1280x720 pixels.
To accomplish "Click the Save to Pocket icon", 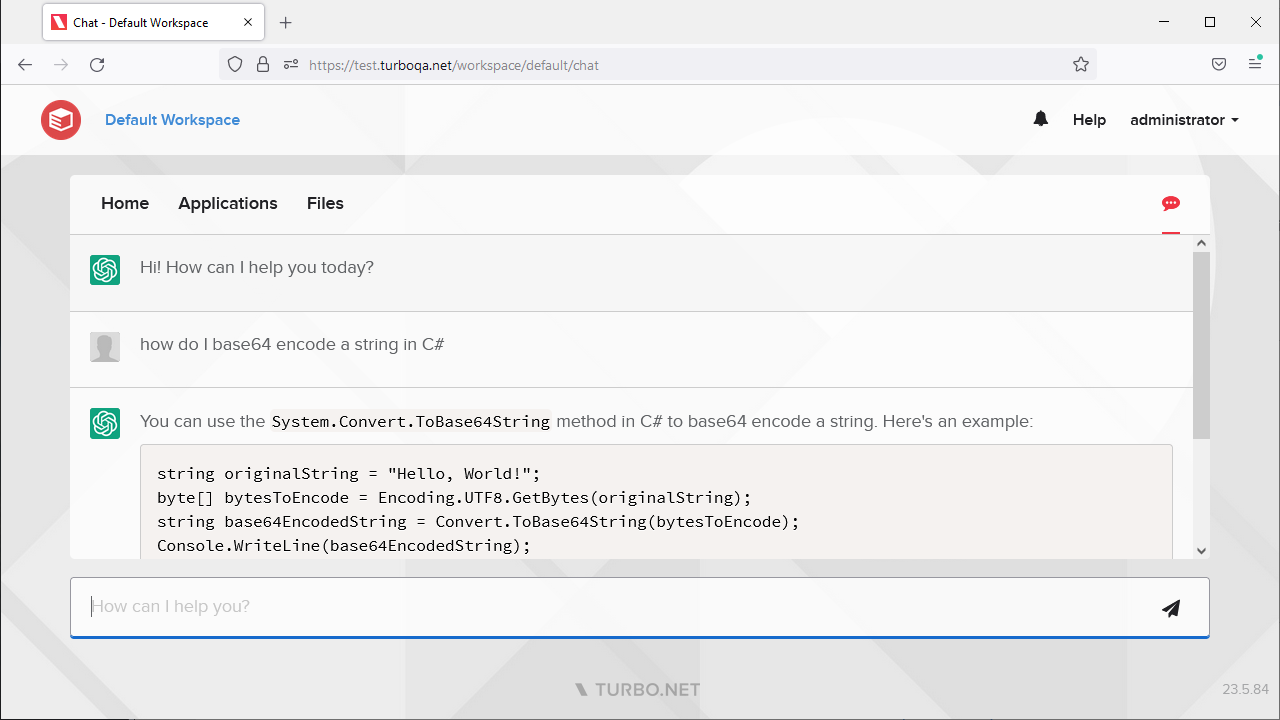I will tap(1219, 65).
